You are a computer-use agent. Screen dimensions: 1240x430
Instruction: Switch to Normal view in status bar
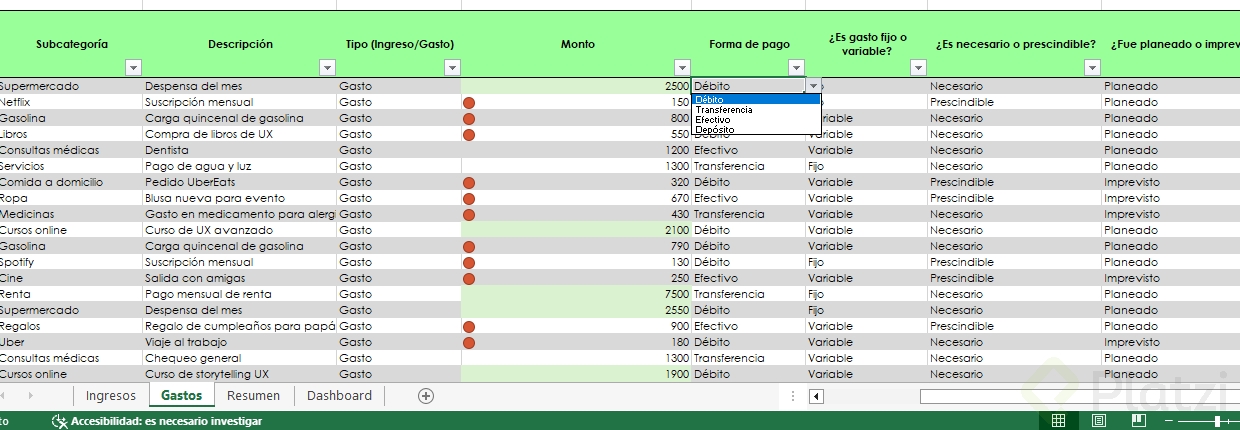(1058, 421)
